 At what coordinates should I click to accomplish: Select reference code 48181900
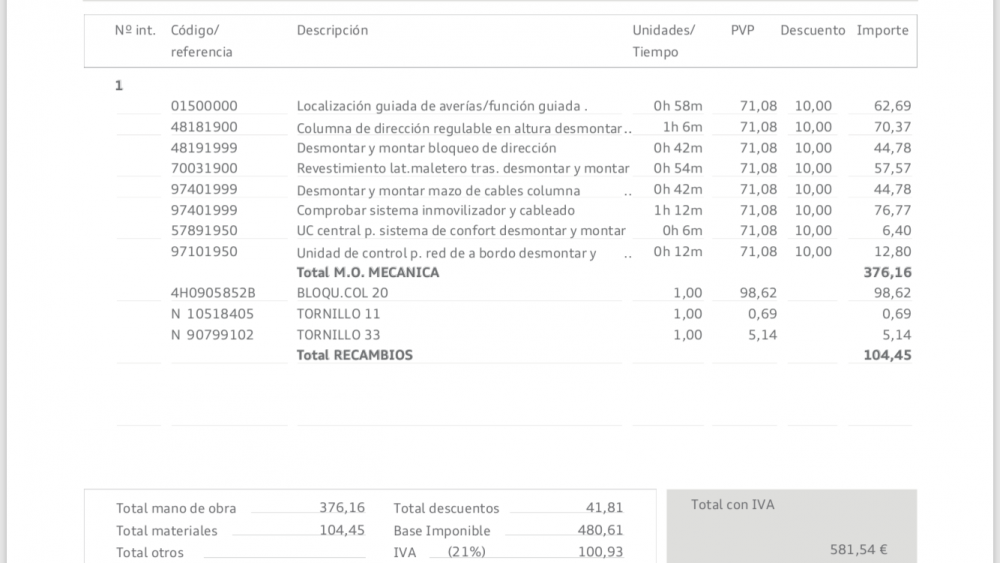tap(204, 127)
